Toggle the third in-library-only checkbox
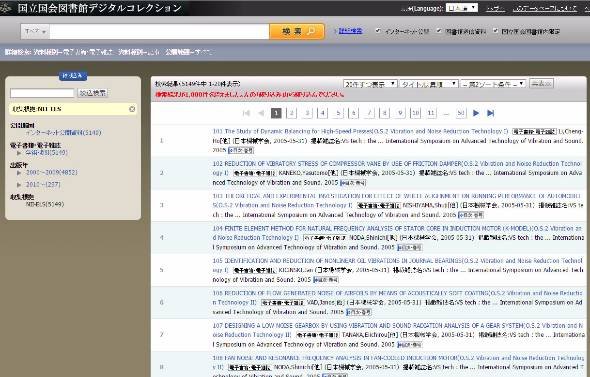 pyautogui.click(x=495, y=31)
